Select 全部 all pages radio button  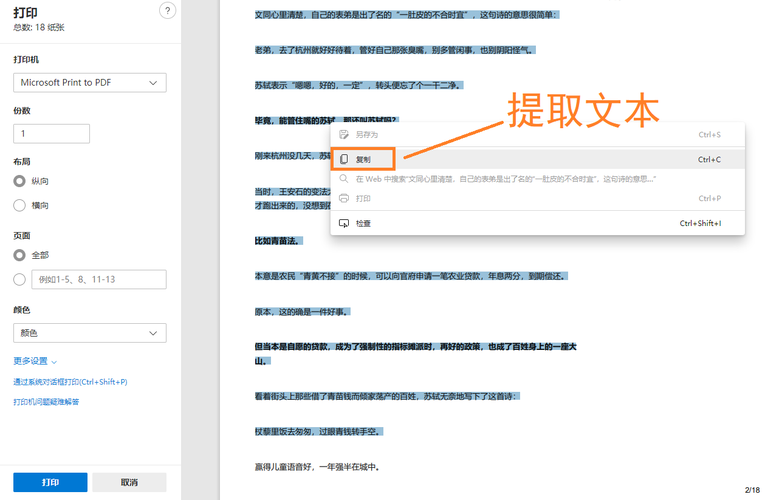pyautogui.click(x=19, y=255)
